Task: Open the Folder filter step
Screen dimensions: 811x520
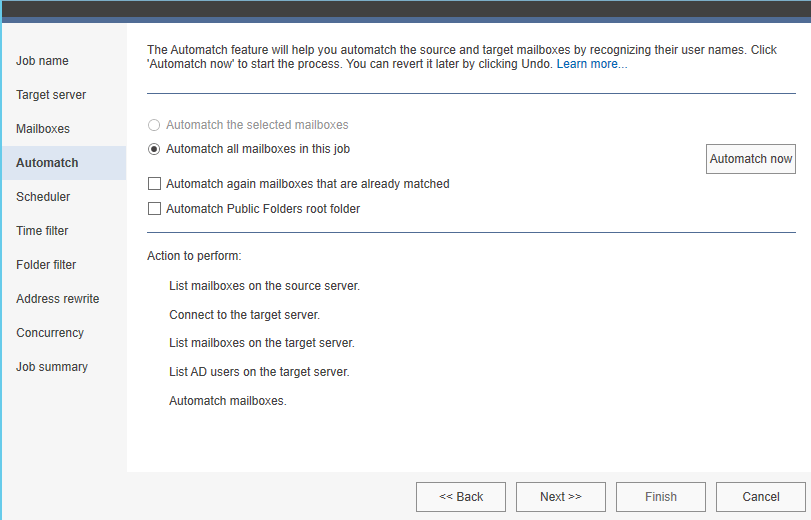Action: pos(46,265)
